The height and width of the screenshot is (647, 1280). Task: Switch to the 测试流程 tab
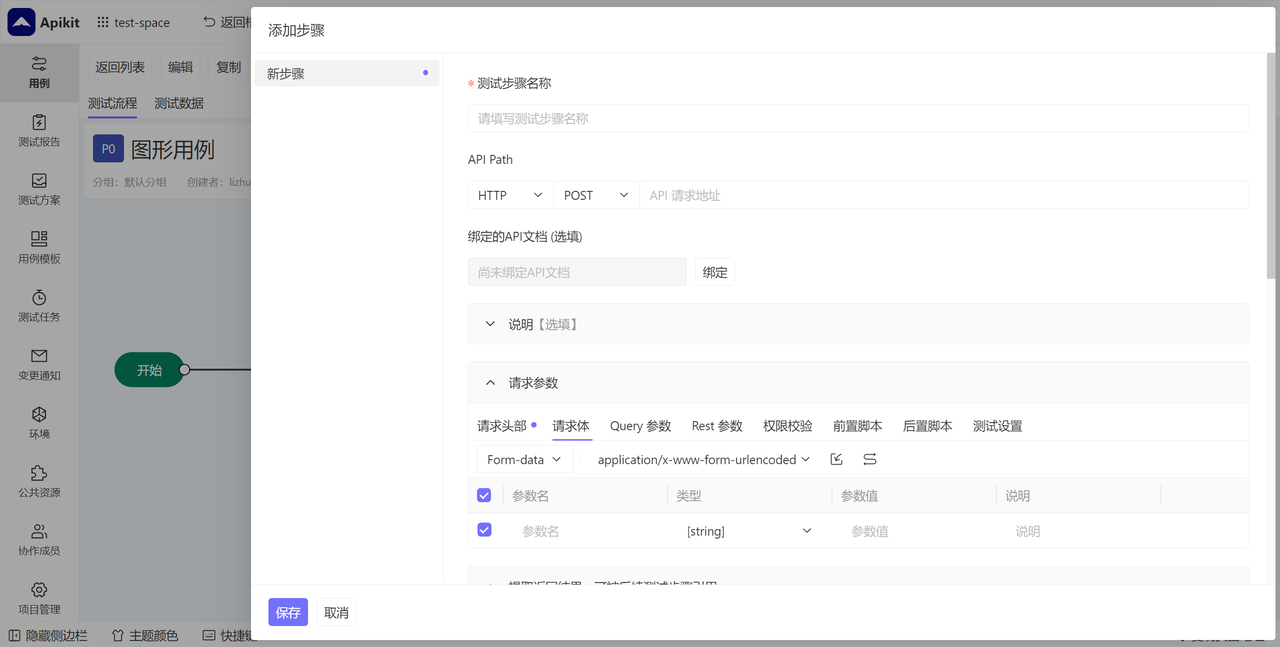[x=112, y=103]
